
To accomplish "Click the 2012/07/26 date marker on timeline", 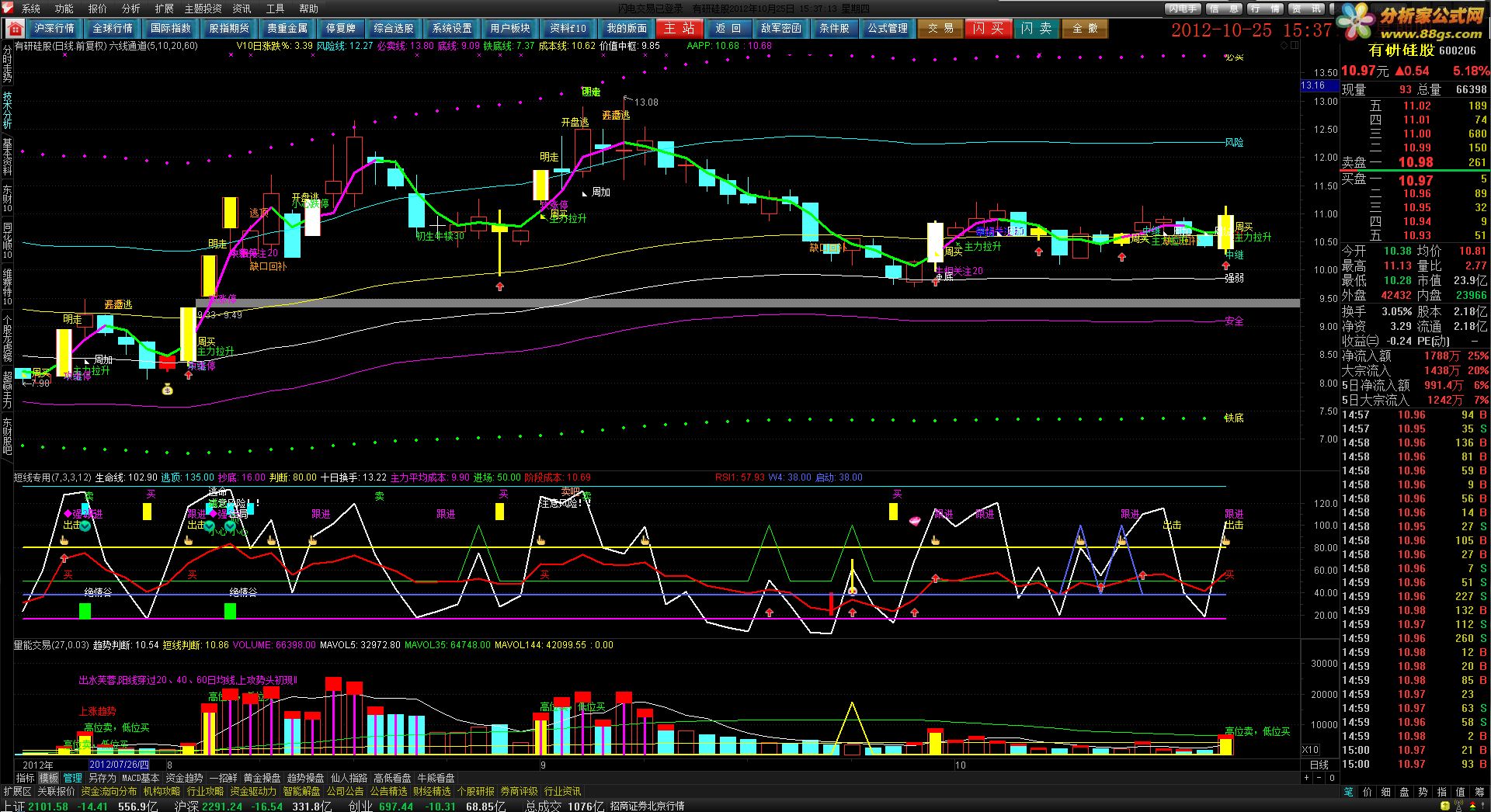I will pyautogui.click(x=120, y=765).
